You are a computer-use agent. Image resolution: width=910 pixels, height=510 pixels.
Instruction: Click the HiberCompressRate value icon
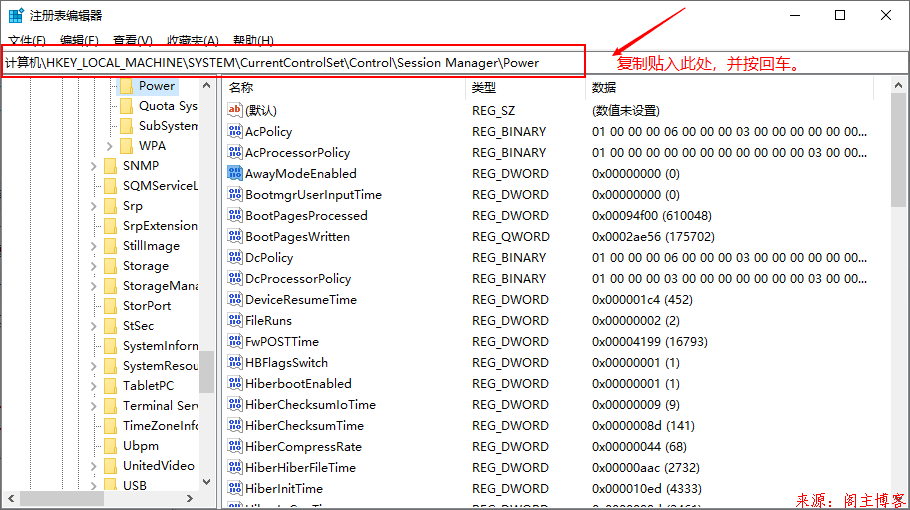pyautogui.click(x=234, y=446)
